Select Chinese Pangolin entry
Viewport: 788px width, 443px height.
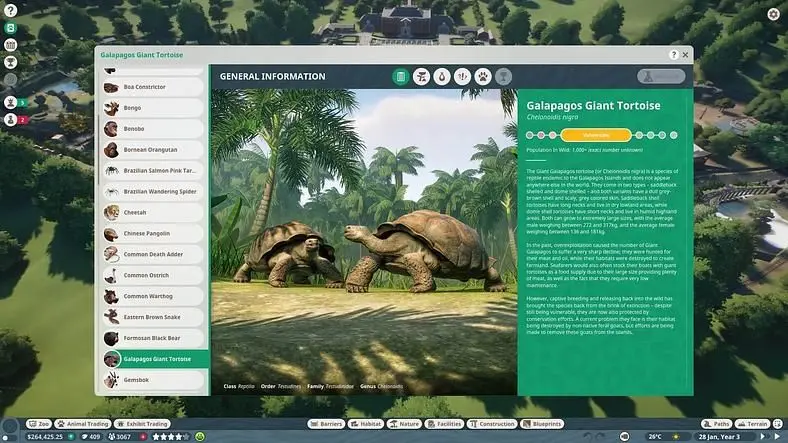[x=153, y=234]
